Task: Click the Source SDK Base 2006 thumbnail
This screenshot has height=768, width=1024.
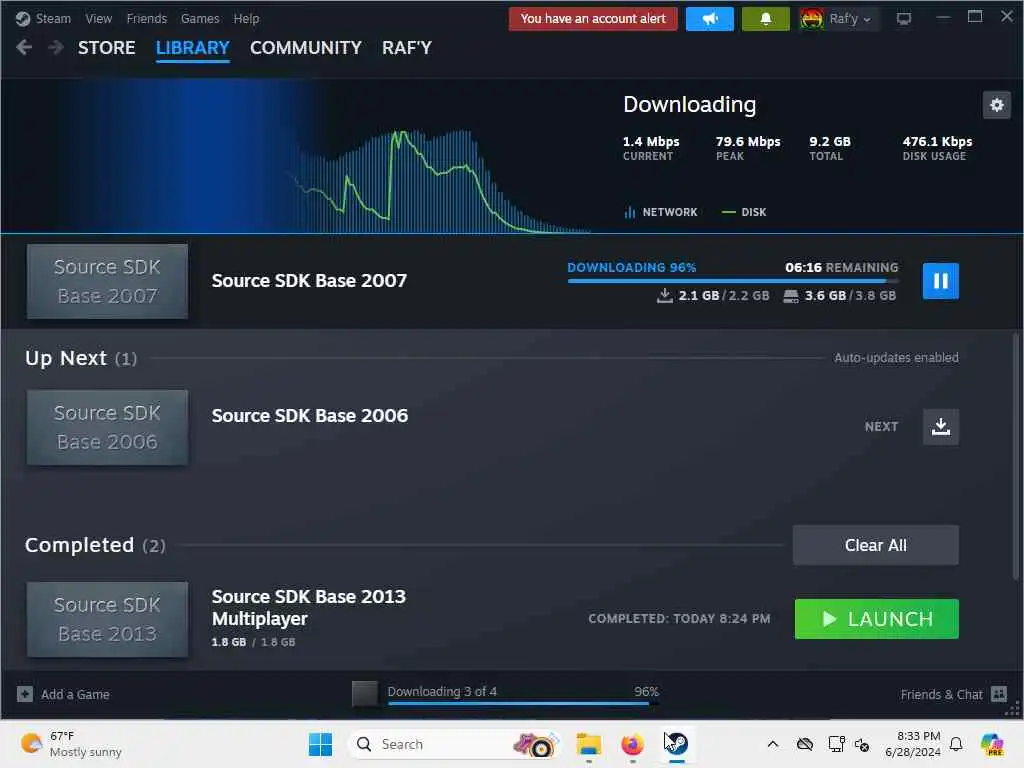Action: pyautogui.click(x=107, y=428)
